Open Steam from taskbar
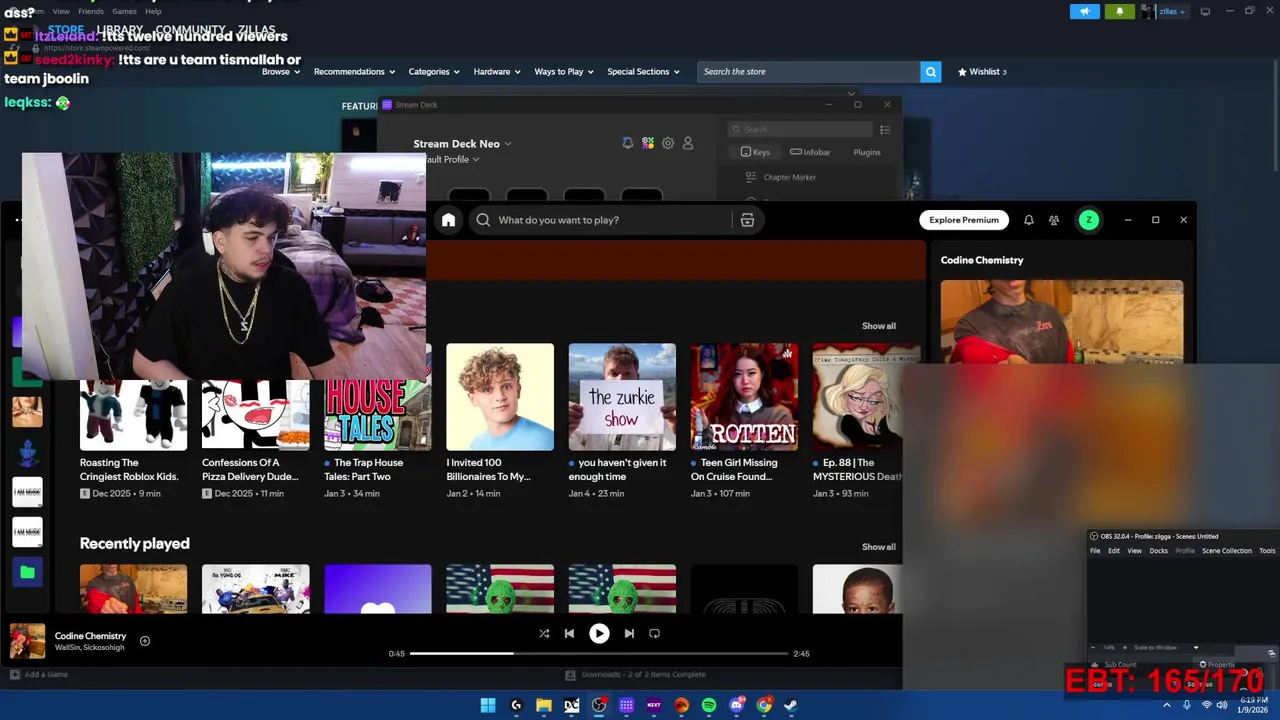Image resolution: width=1280 pixels, height=720 pixels. pyautogui.click(x=790, y=705)
